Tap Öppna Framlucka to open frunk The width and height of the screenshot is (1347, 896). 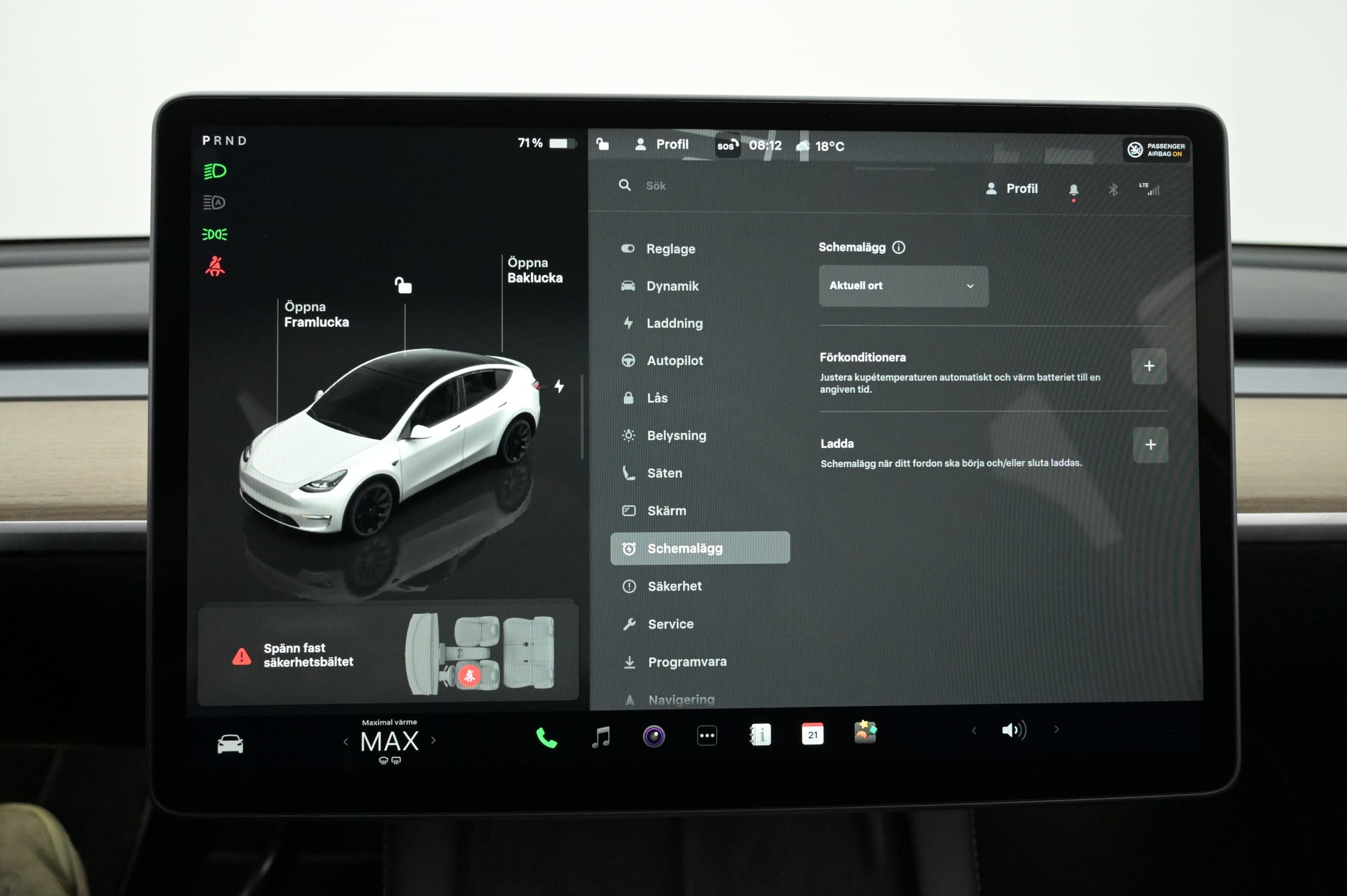[316, 314]
